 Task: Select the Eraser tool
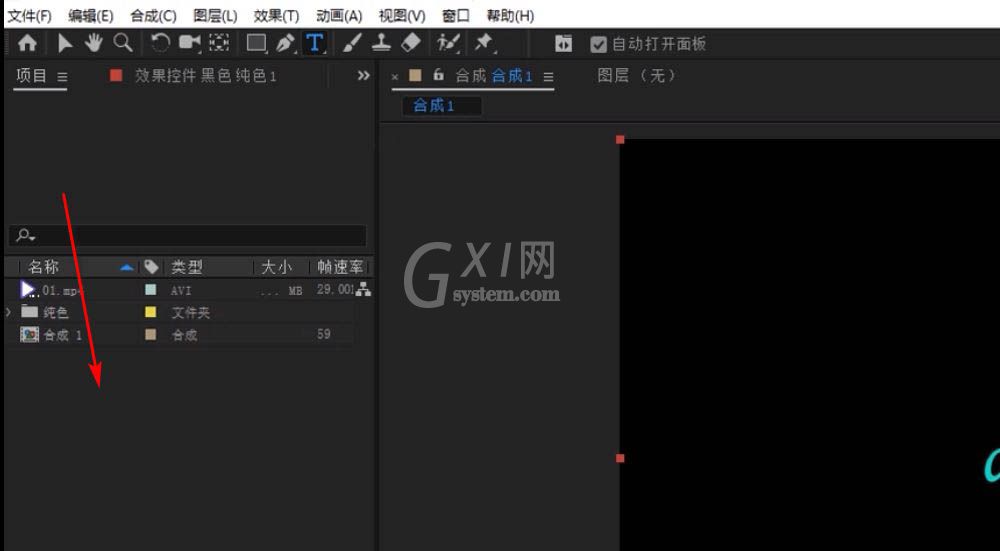(411, 43)
